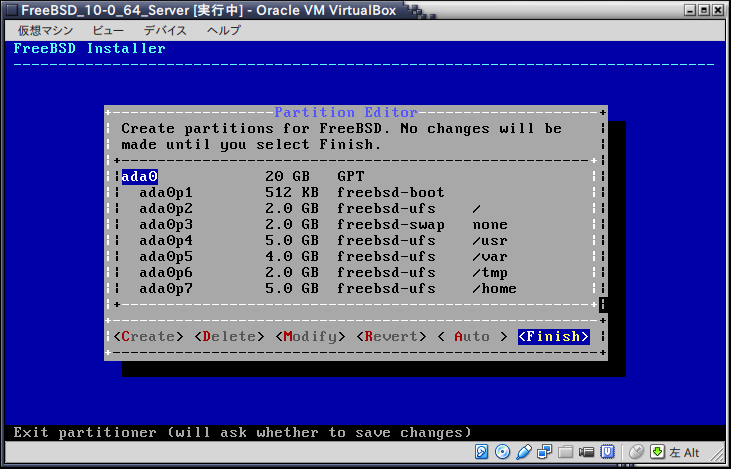The image size is (731, 469).
Task: Click the host key green arrow icon
Action: pos(657,452)
